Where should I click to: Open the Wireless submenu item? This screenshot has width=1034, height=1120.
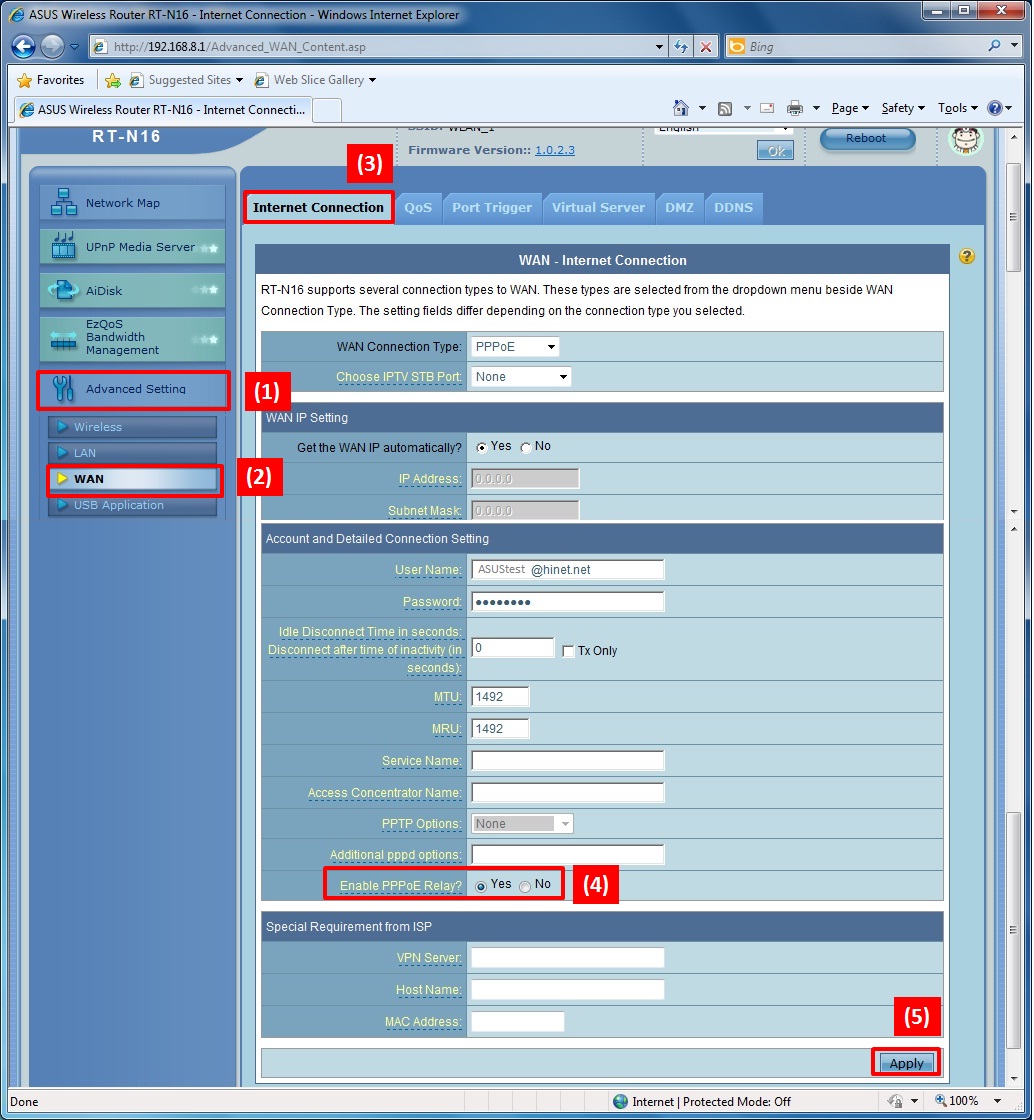(133, 427)
